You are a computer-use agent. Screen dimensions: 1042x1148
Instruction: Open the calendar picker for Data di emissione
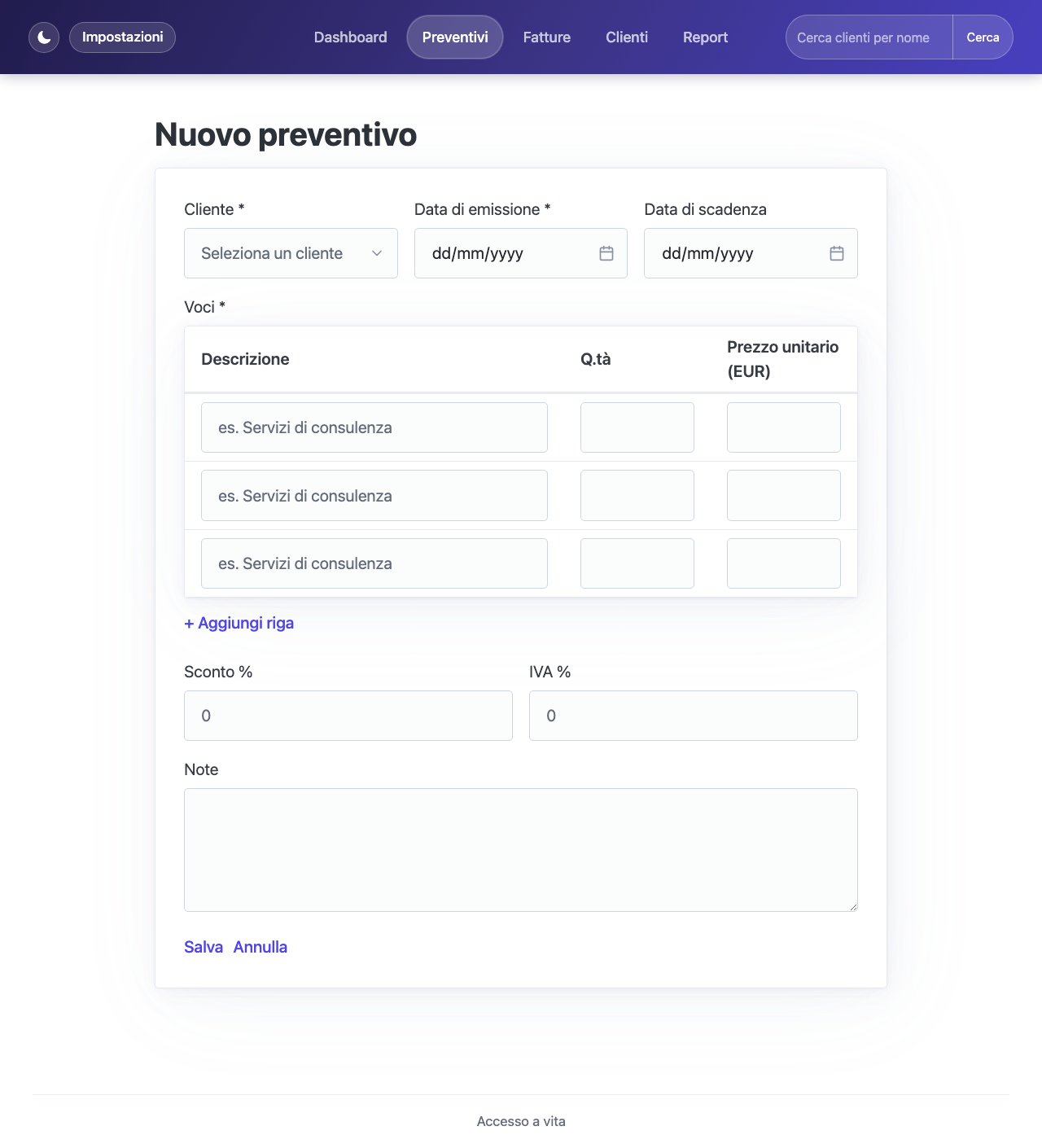pyautogui.click(x=606, y=253)
